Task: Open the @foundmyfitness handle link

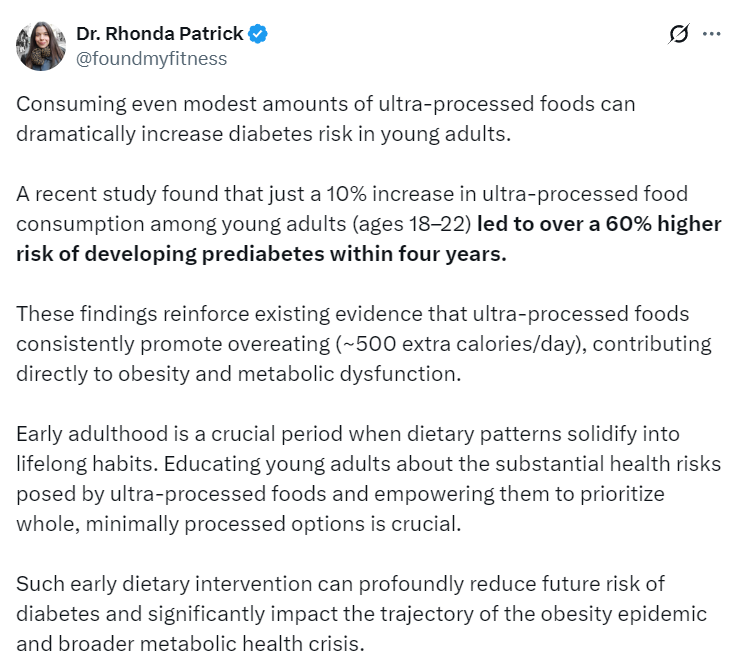Action: tap(151, 58)
